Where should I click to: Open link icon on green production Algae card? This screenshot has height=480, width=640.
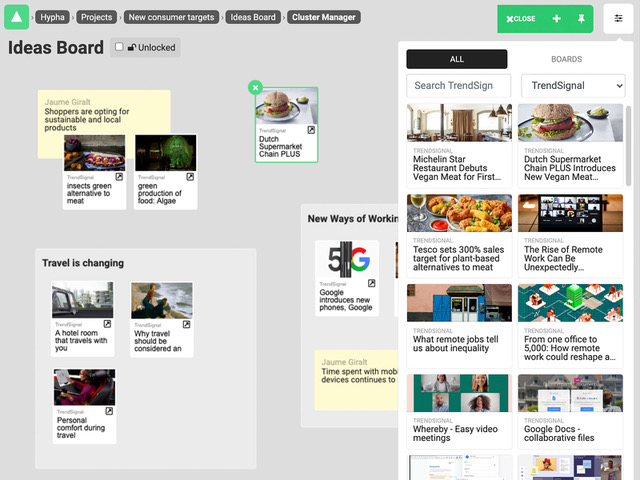click(190, 177)
